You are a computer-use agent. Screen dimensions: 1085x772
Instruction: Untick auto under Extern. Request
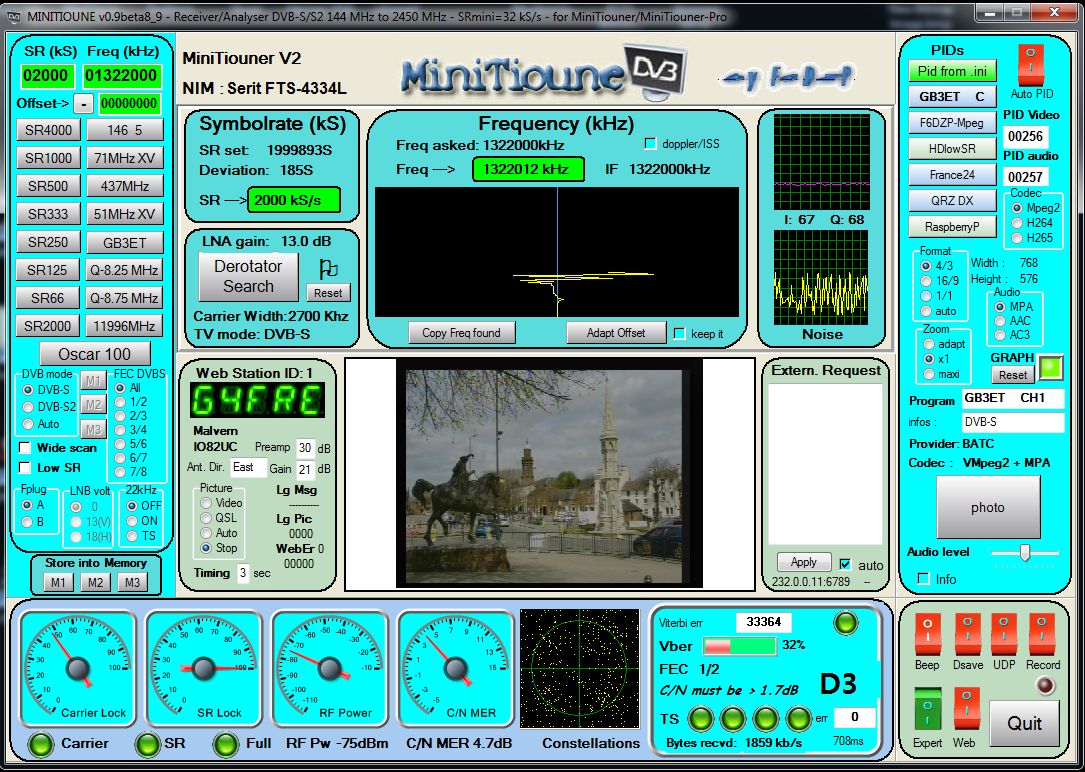click(x=846, y=564)
